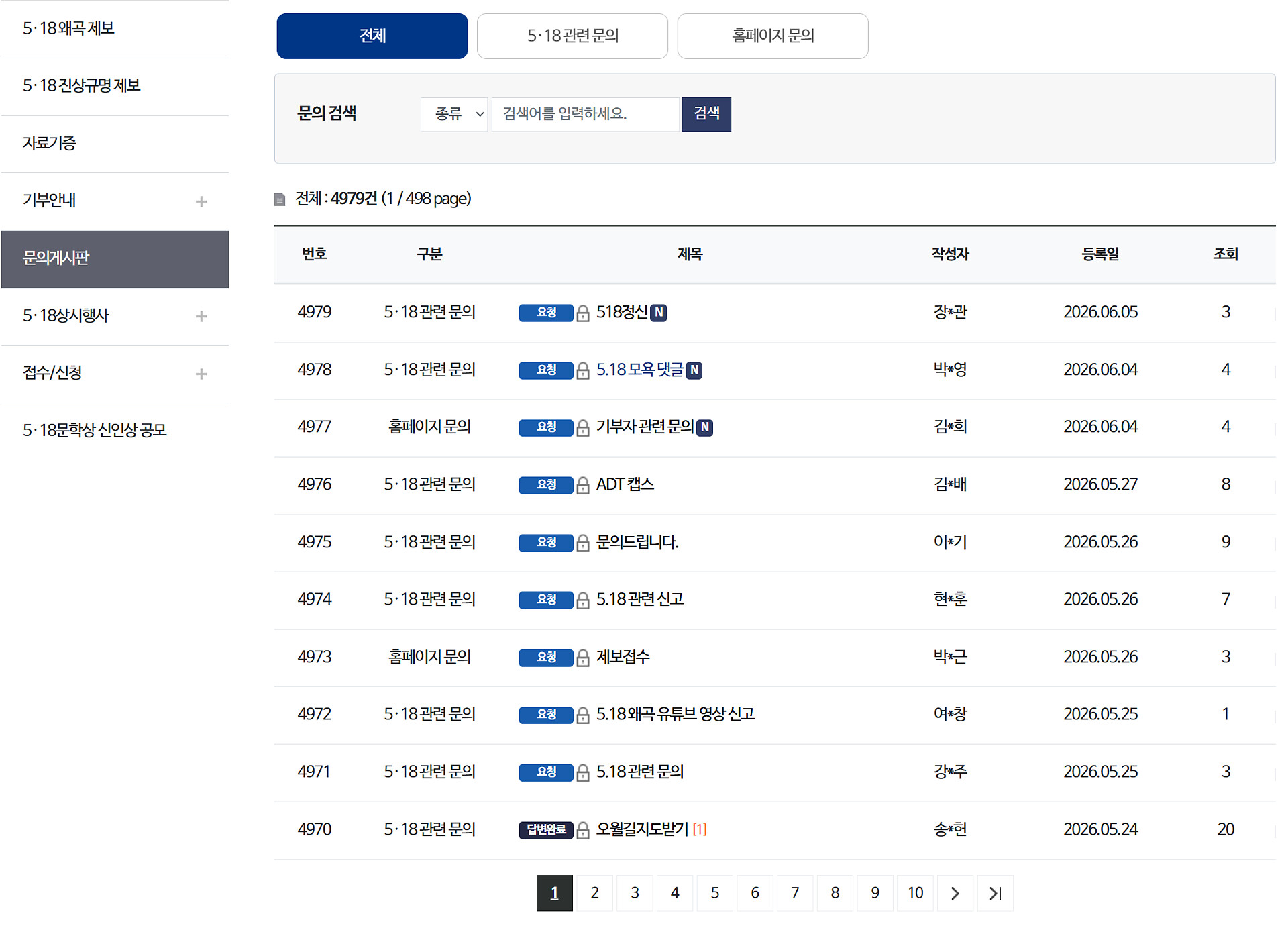The height and width of the screenshot is (940, 1288).
Task: Click the document icon beside 전체 count
Action: 280,199
